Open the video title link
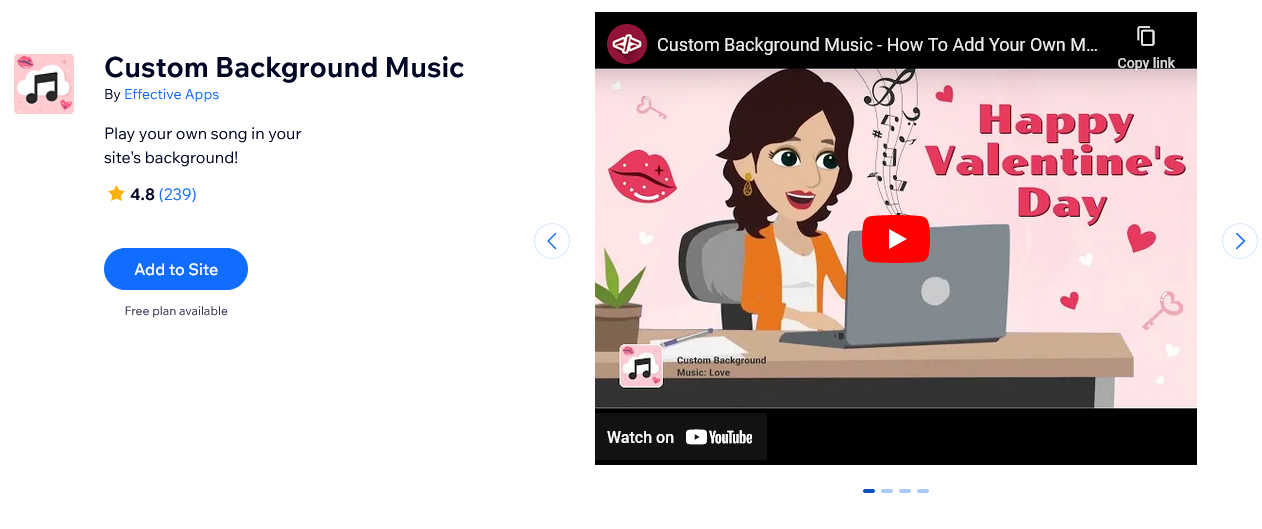Screen dimensions: 1262x529 tap(877, 45)
